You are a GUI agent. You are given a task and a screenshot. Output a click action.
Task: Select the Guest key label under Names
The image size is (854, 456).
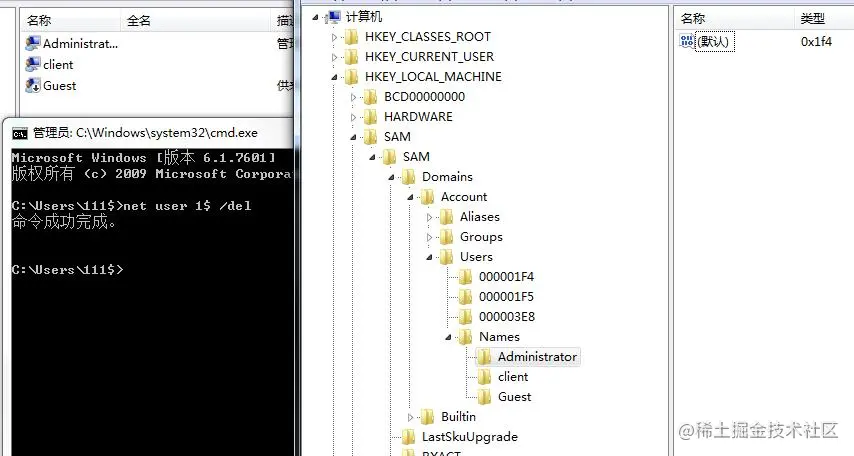click(515, 397)
